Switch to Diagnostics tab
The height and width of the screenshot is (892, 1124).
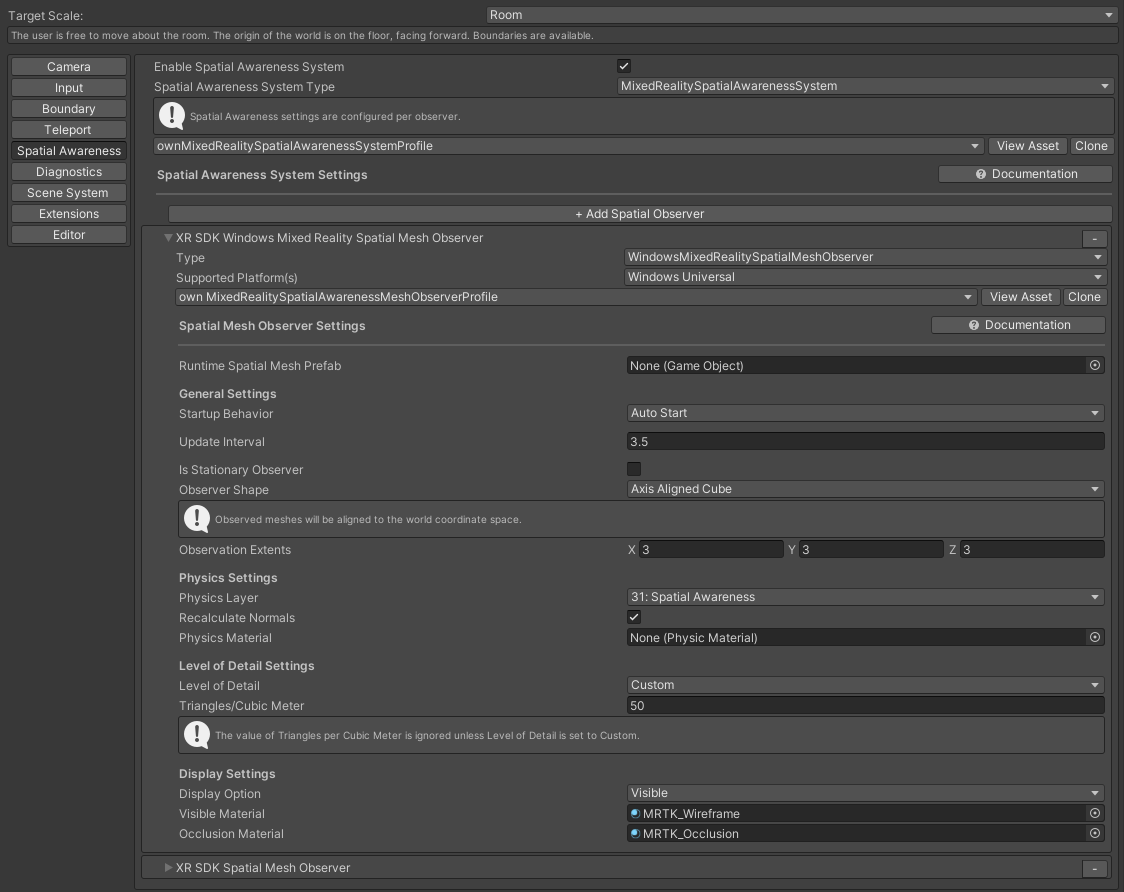point(69,171)
